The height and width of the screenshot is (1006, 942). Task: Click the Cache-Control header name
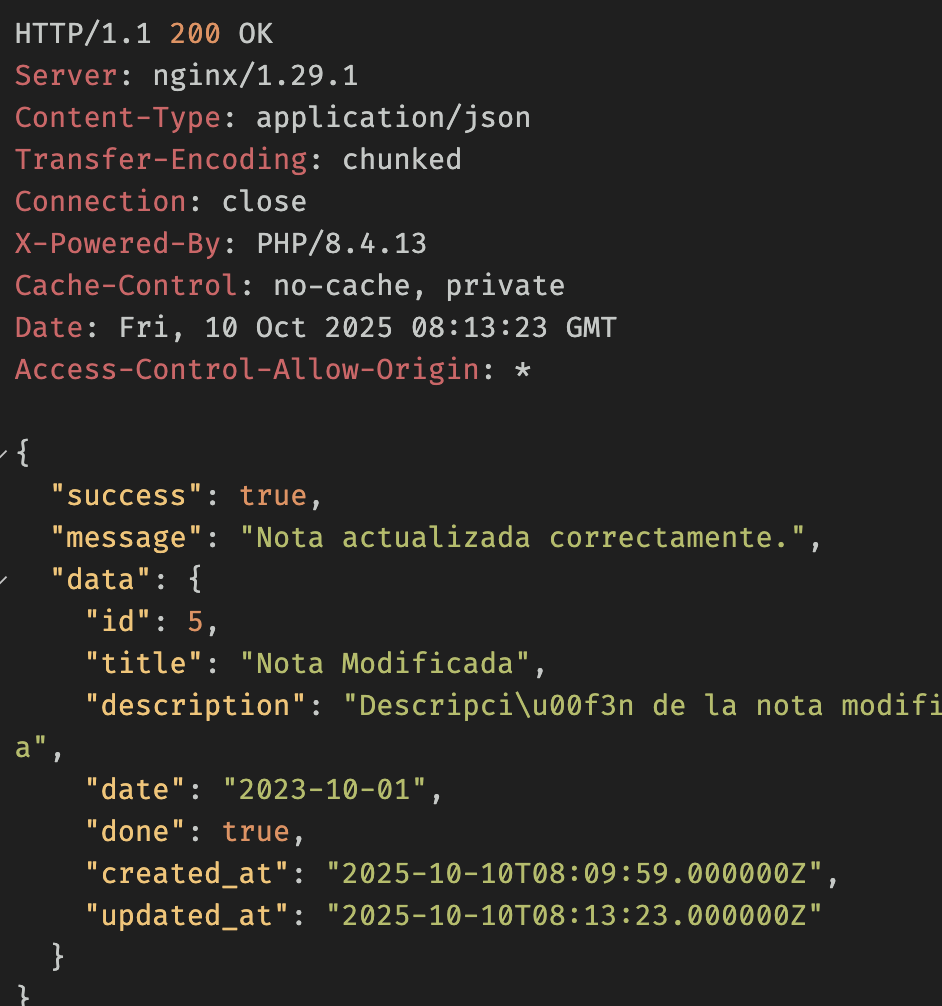[126, 286]
